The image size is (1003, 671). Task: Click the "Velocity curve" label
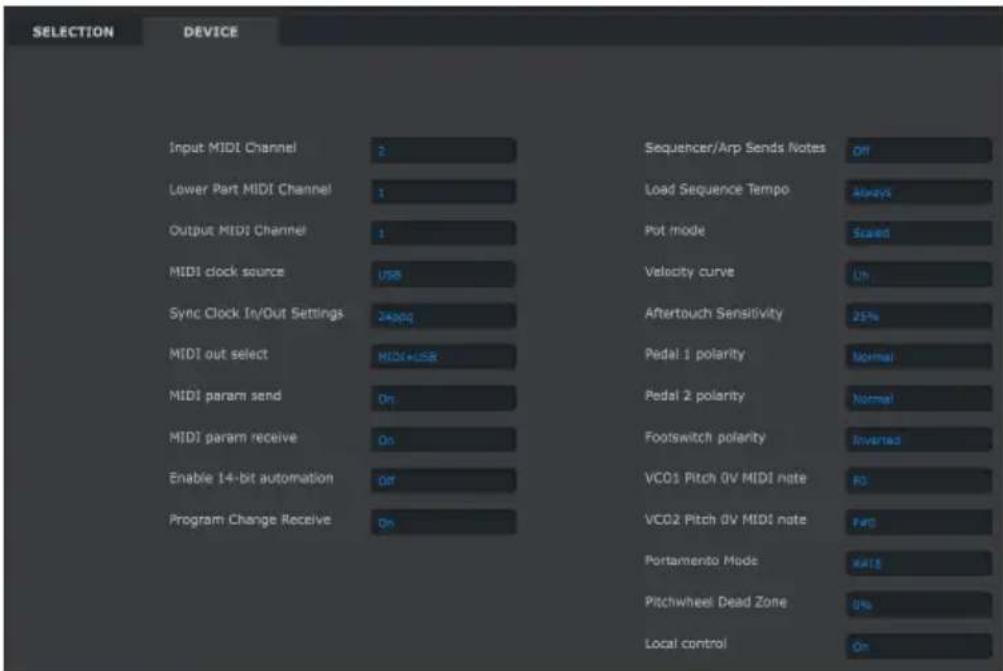[x=690, y=272]
